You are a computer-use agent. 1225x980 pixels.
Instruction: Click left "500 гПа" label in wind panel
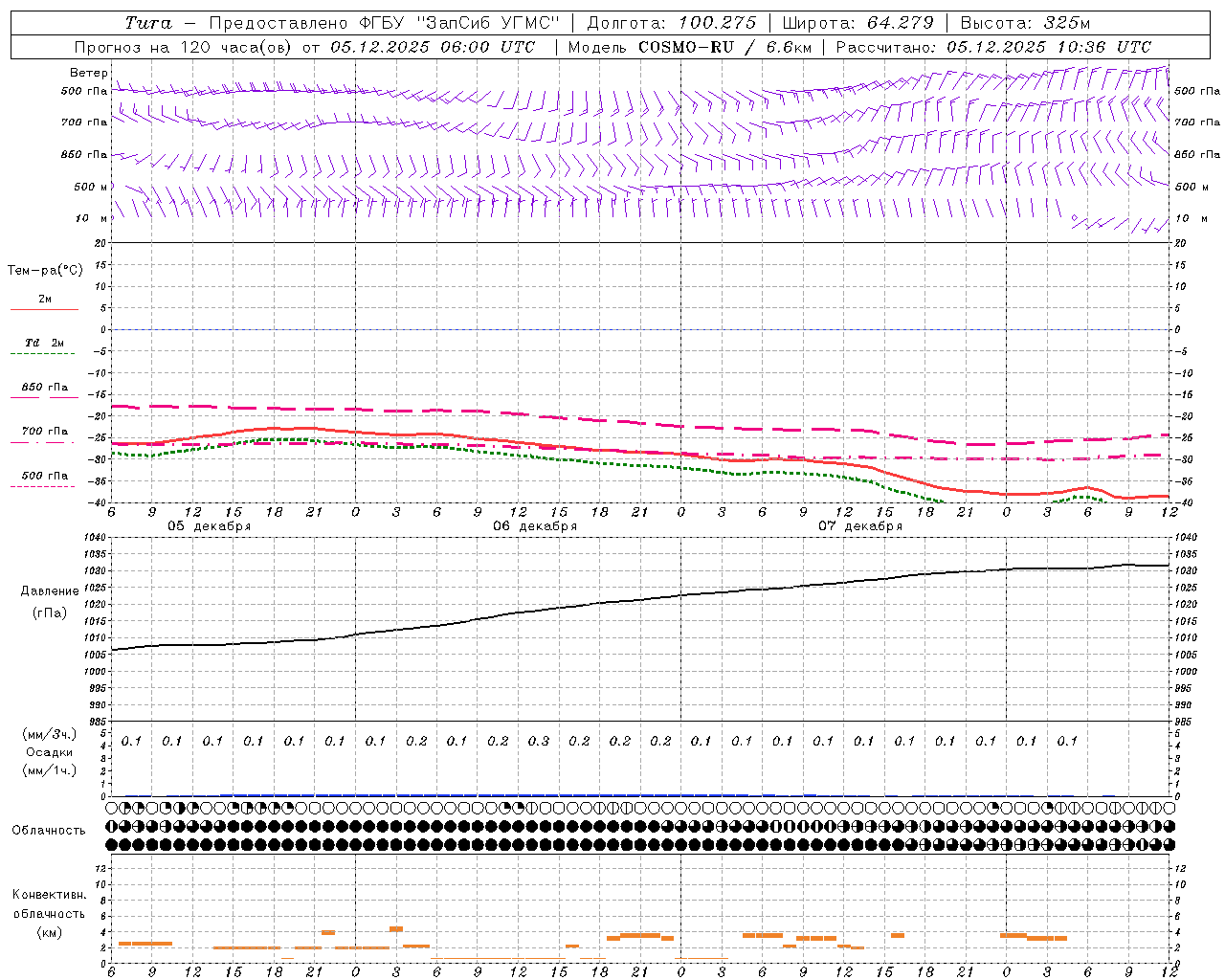[x=84, y=91]
